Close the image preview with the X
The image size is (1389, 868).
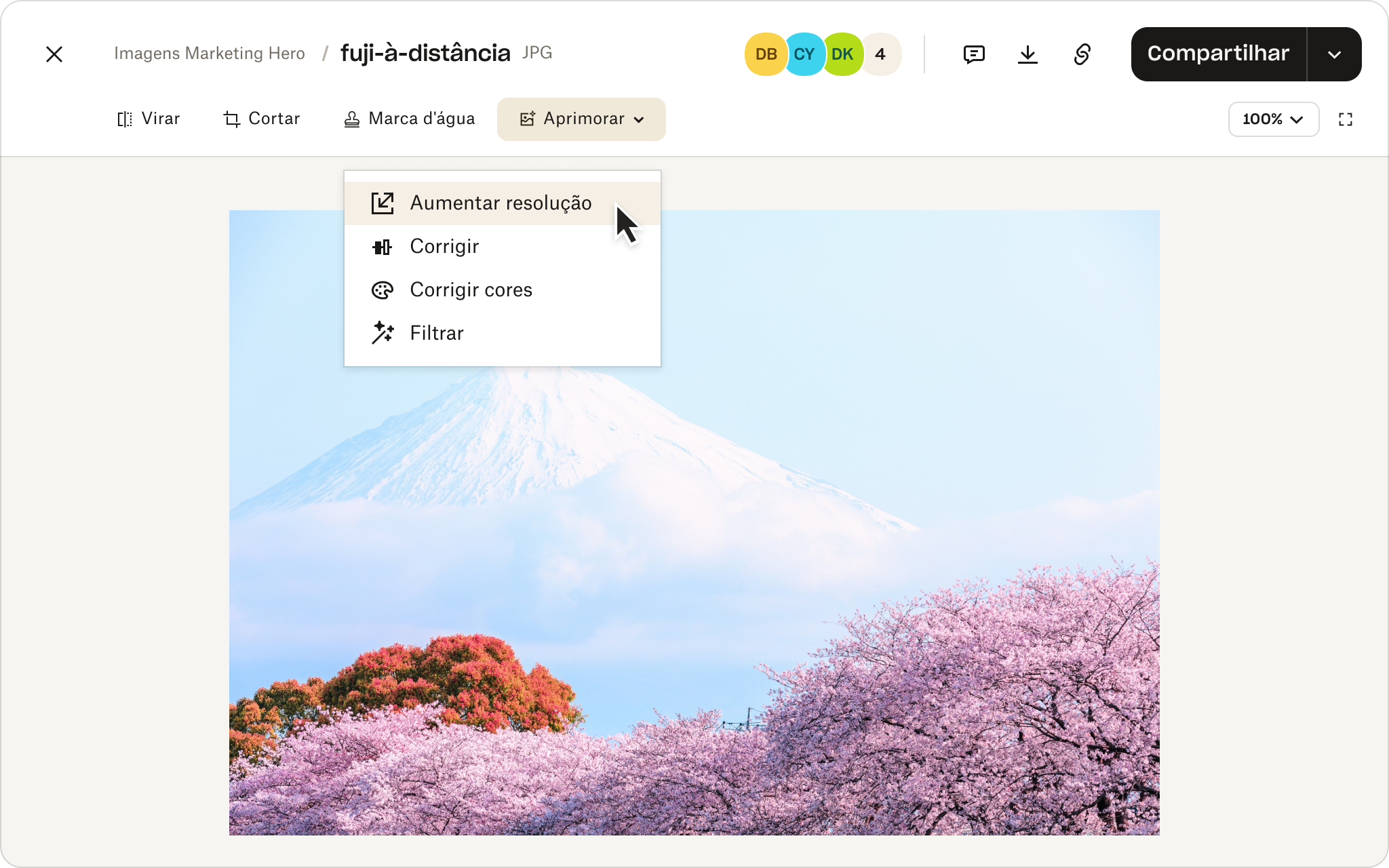pyautogui.click(x=54, y=54)
